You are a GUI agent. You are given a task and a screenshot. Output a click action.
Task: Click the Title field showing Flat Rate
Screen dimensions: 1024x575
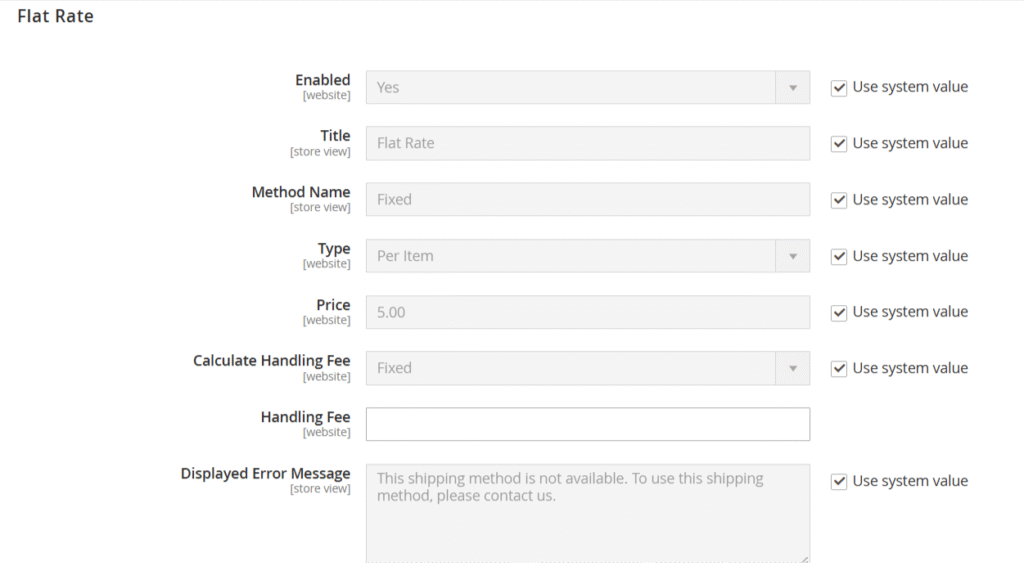(587, 143)
